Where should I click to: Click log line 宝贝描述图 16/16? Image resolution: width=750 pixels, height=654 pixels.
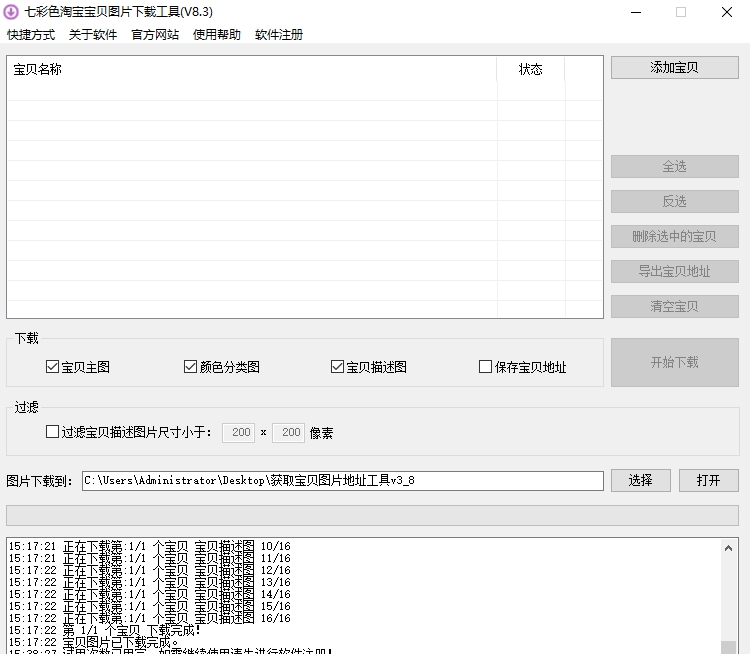point(150,618)
